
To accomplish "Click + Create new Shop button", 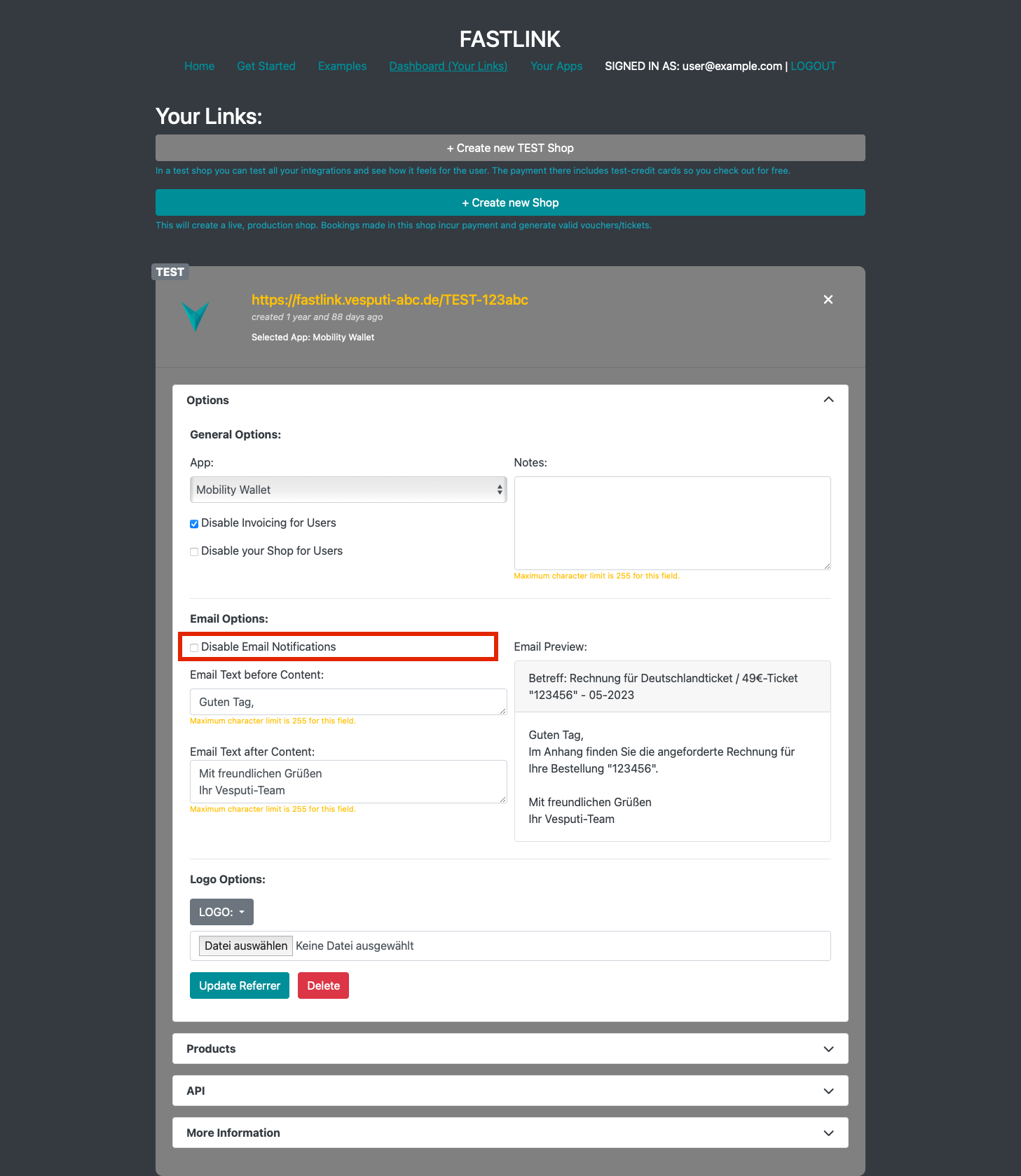I will (510, 202).
